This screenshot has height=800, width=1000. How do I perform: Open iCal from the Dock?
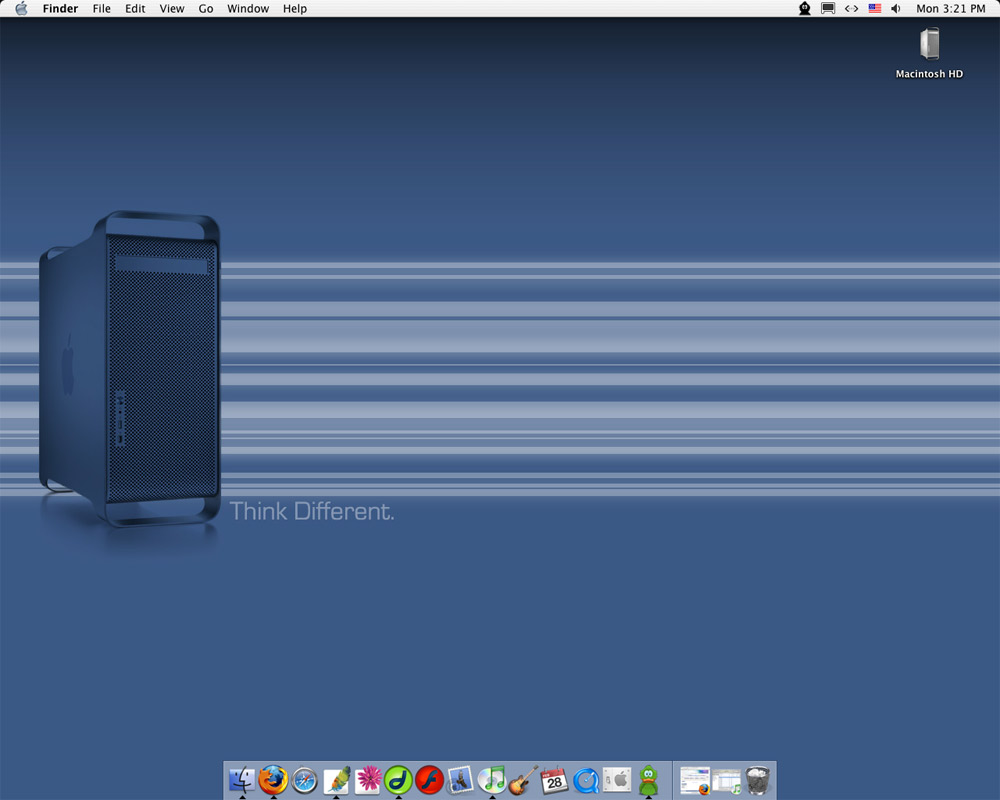(554, 780)
